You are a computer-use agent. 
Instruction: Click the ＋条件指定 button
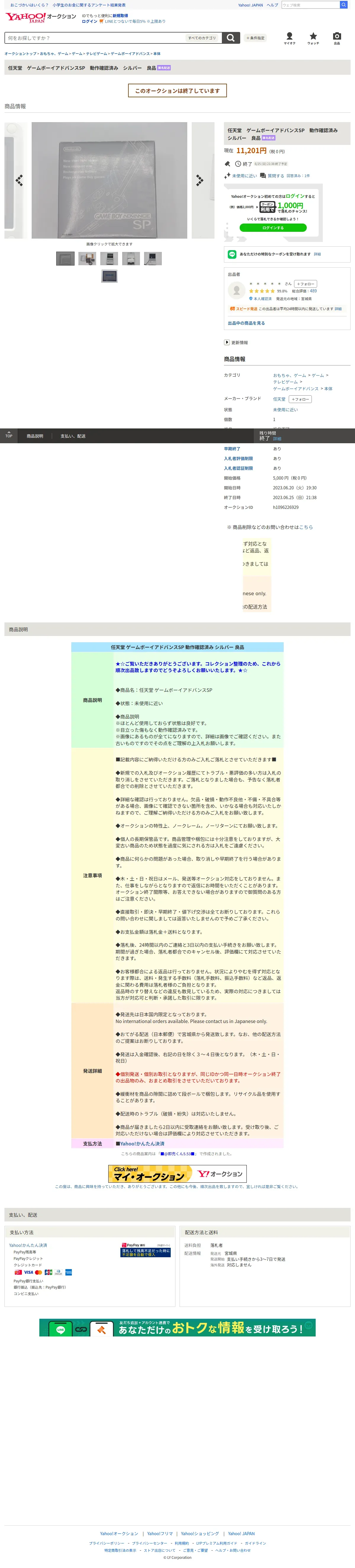[256, 38]
